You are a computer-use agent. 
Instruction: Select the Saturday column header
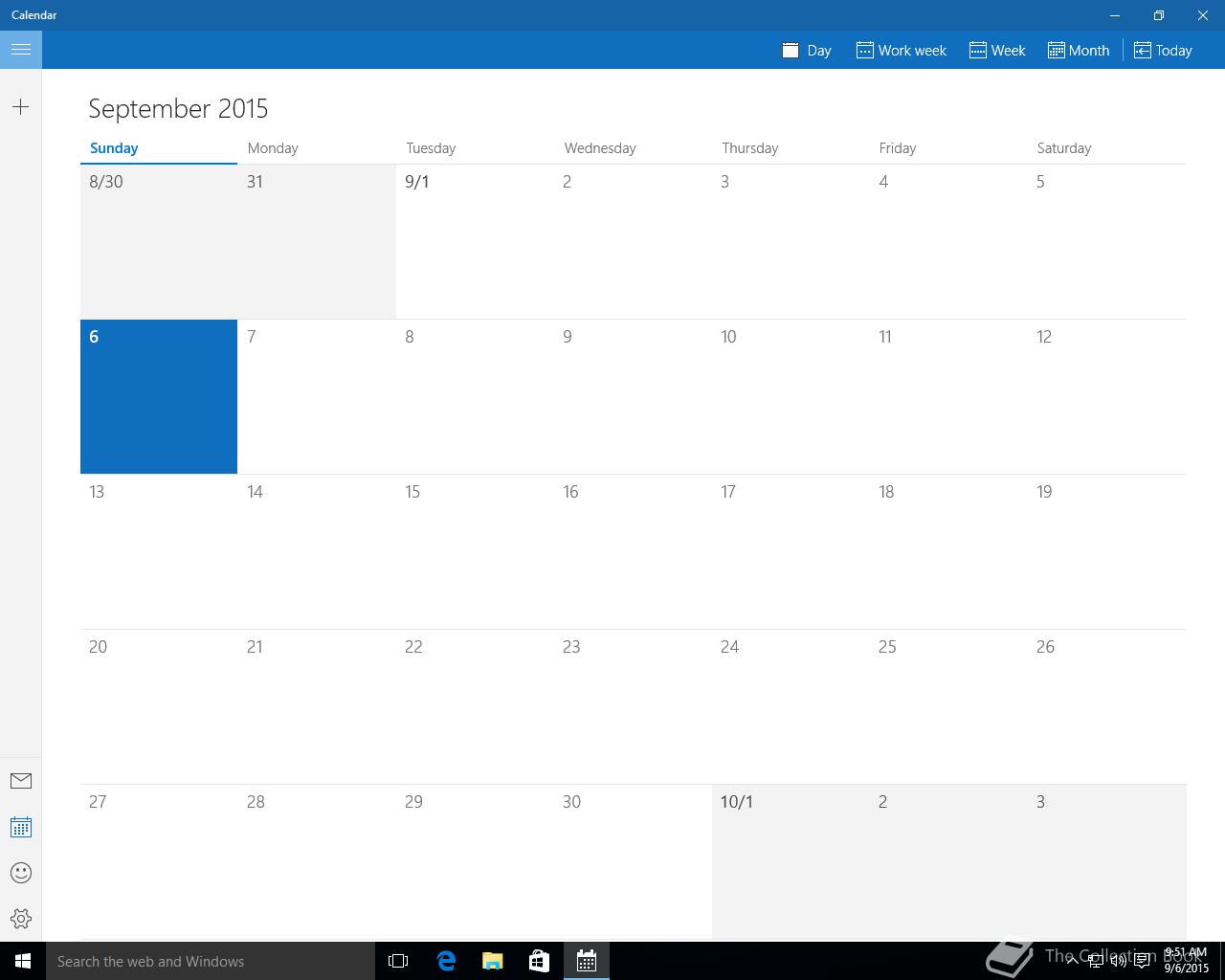[1064, 148]
